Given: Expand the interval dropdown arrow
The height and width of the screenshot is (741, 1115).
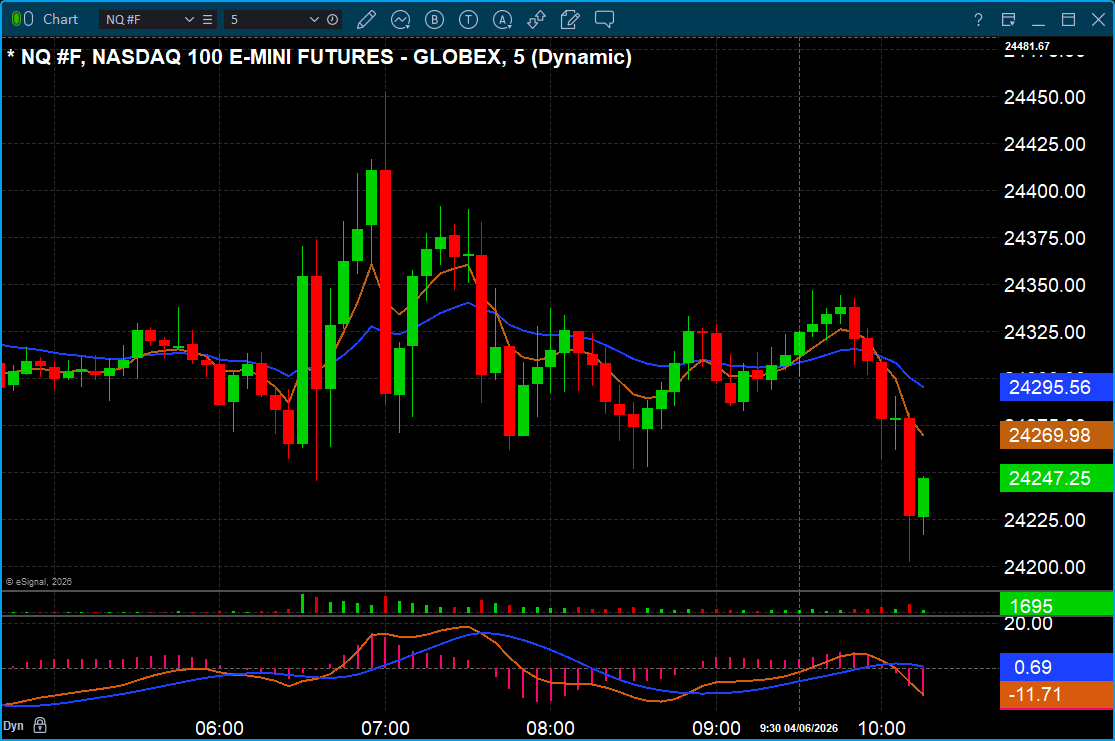Looking at the screenshot, I should [x=314, y=20].
